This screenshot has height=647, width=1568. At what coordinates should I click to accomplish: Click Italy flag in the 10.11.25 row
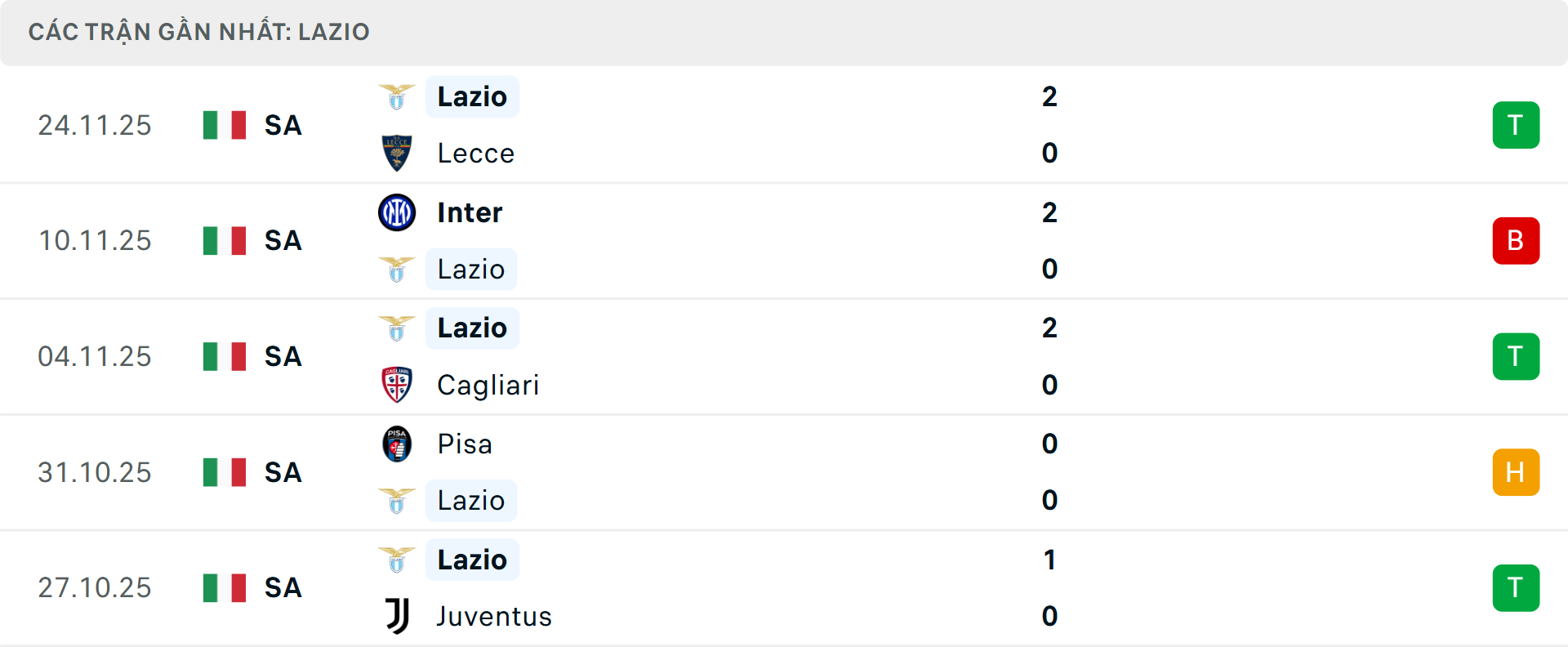click(225, 241)
